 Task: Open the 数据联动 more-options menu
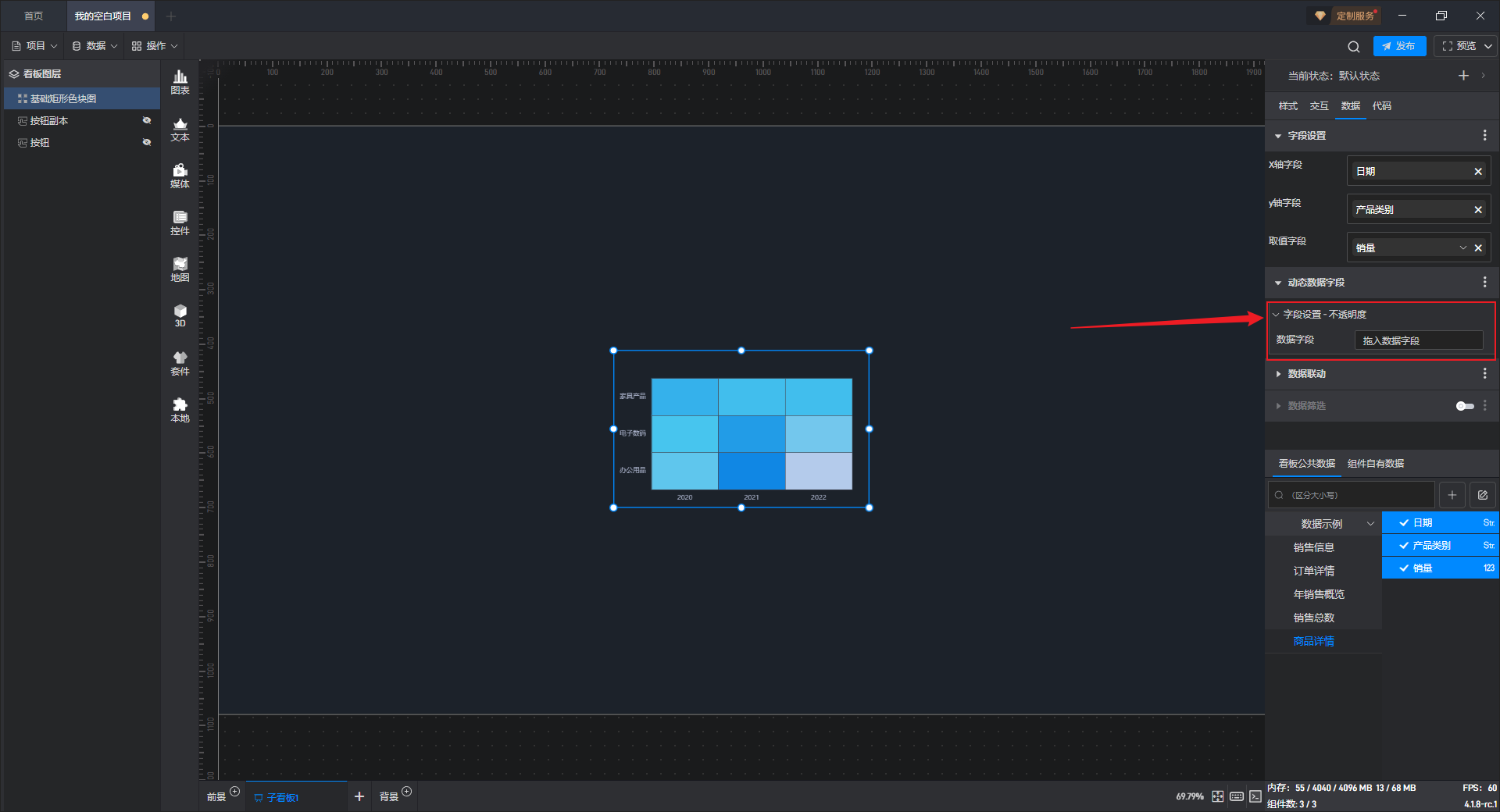click(1484, 374)
